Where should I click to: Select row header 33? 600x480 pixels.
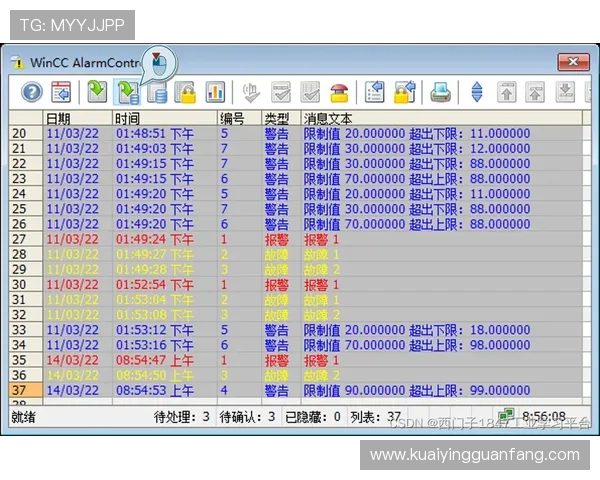[26, 330]
